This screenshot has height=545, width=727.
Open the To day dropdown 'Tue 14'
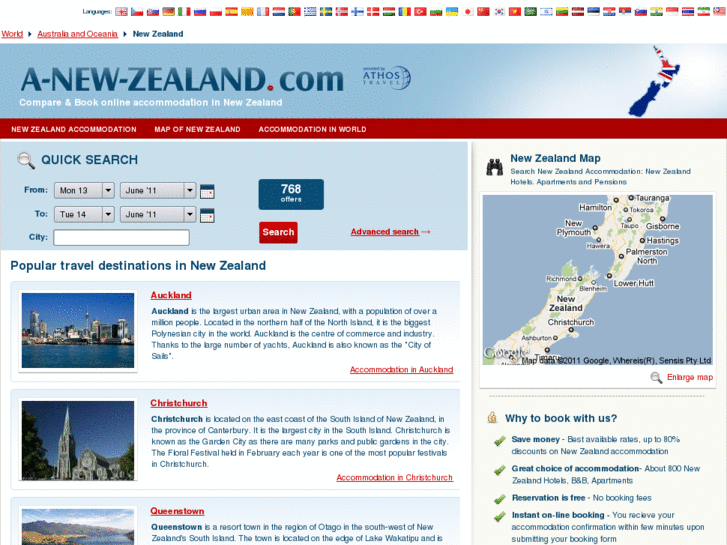(84, 214)
